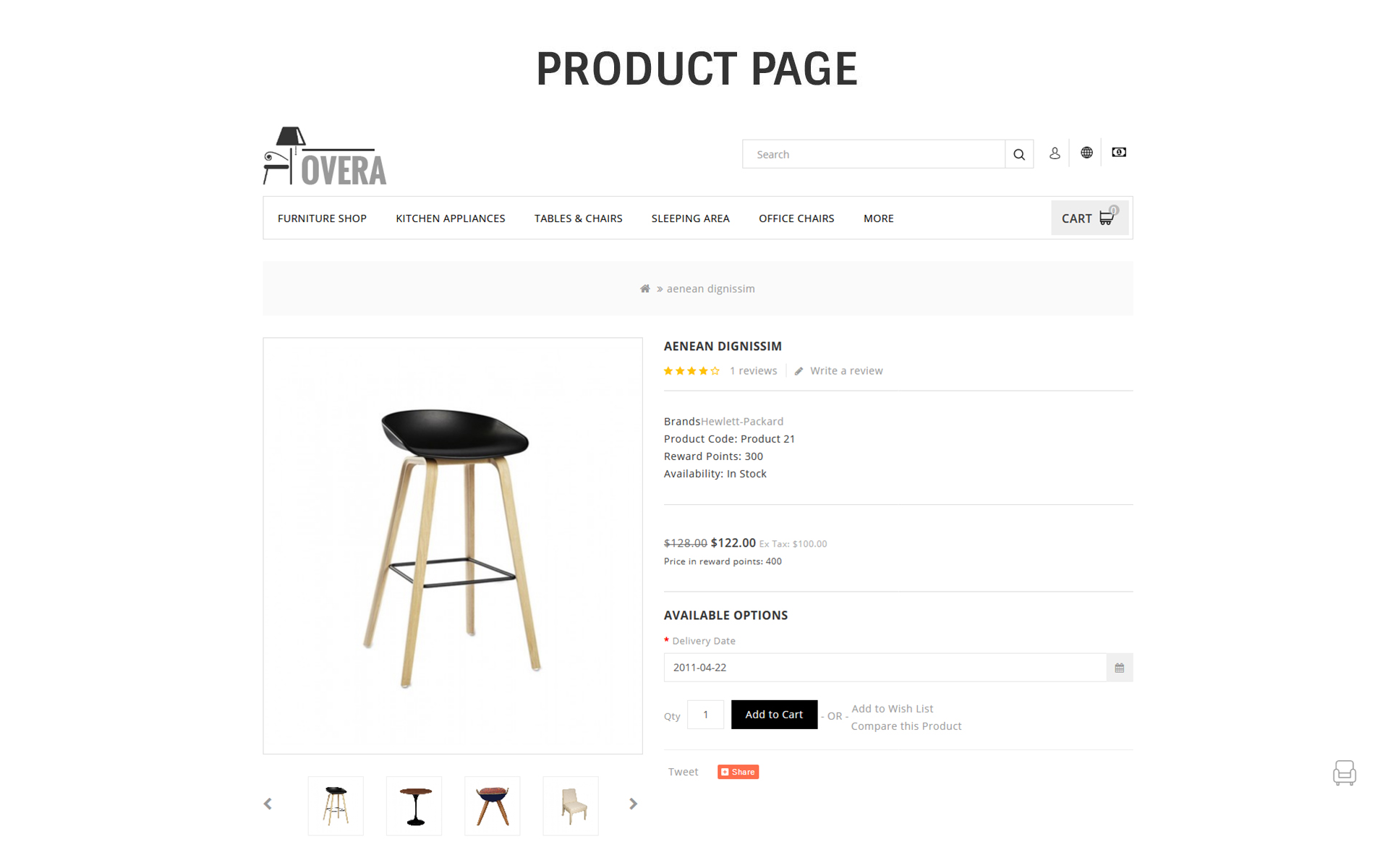Viewport: 1396px width, 868px height.
Task: Show next product thumbnails
Action: [634, 804]
